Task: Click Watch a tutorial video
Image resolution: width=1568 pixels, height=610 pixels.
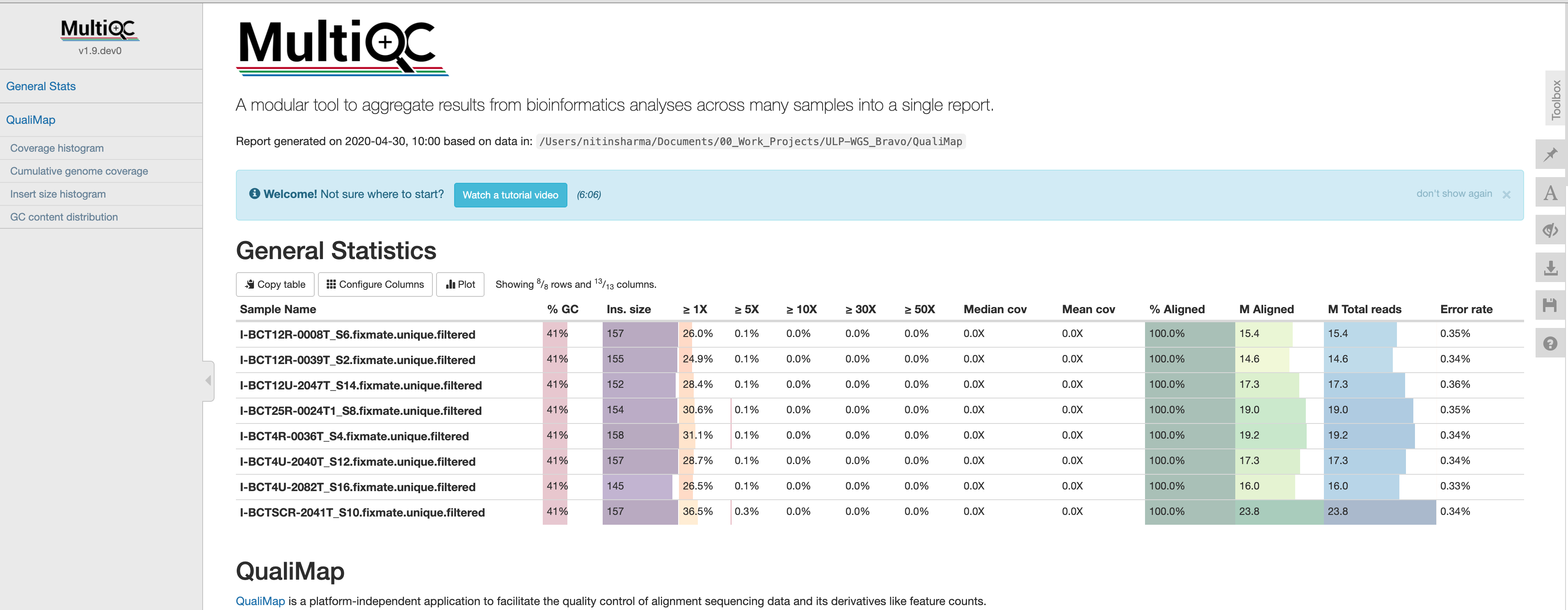Action: point(511,195)
